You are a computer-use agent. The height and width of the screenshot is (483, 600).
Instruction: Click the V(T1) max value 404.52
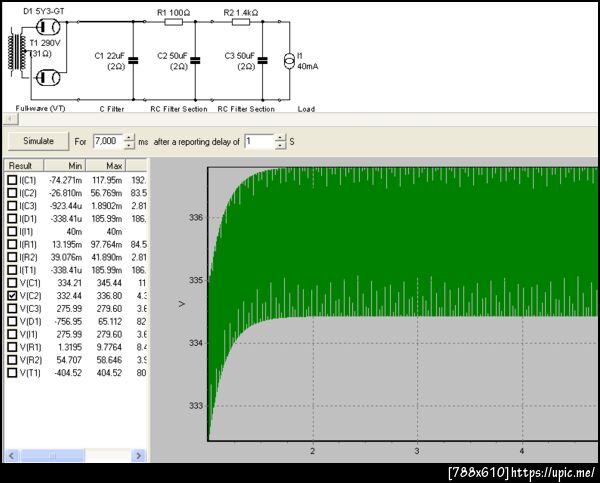click(109, 372)
